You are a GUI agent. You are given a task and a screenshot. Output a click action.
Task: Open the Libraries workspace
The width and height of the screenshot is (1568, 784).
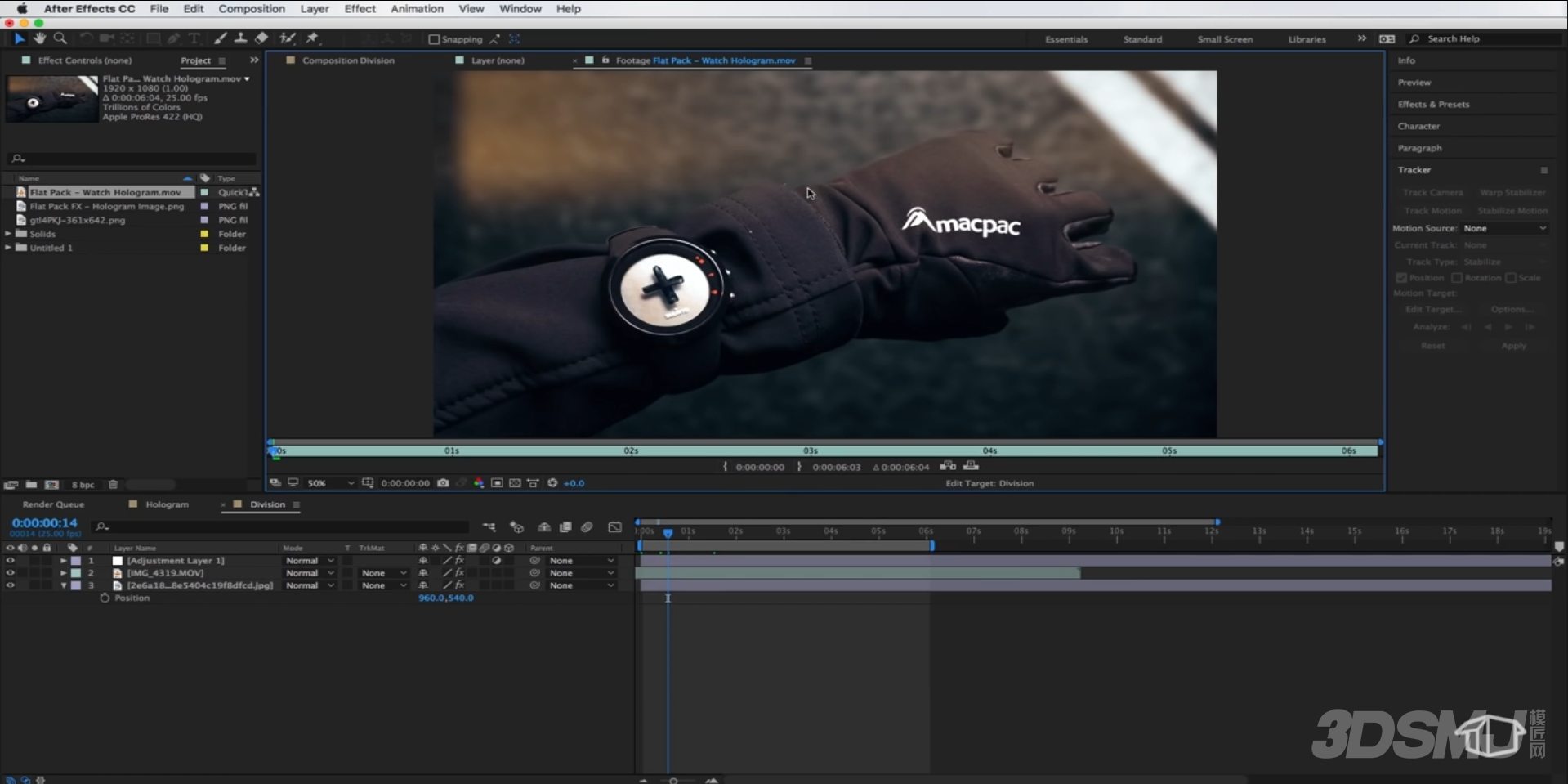click(x=1307, y=39)
